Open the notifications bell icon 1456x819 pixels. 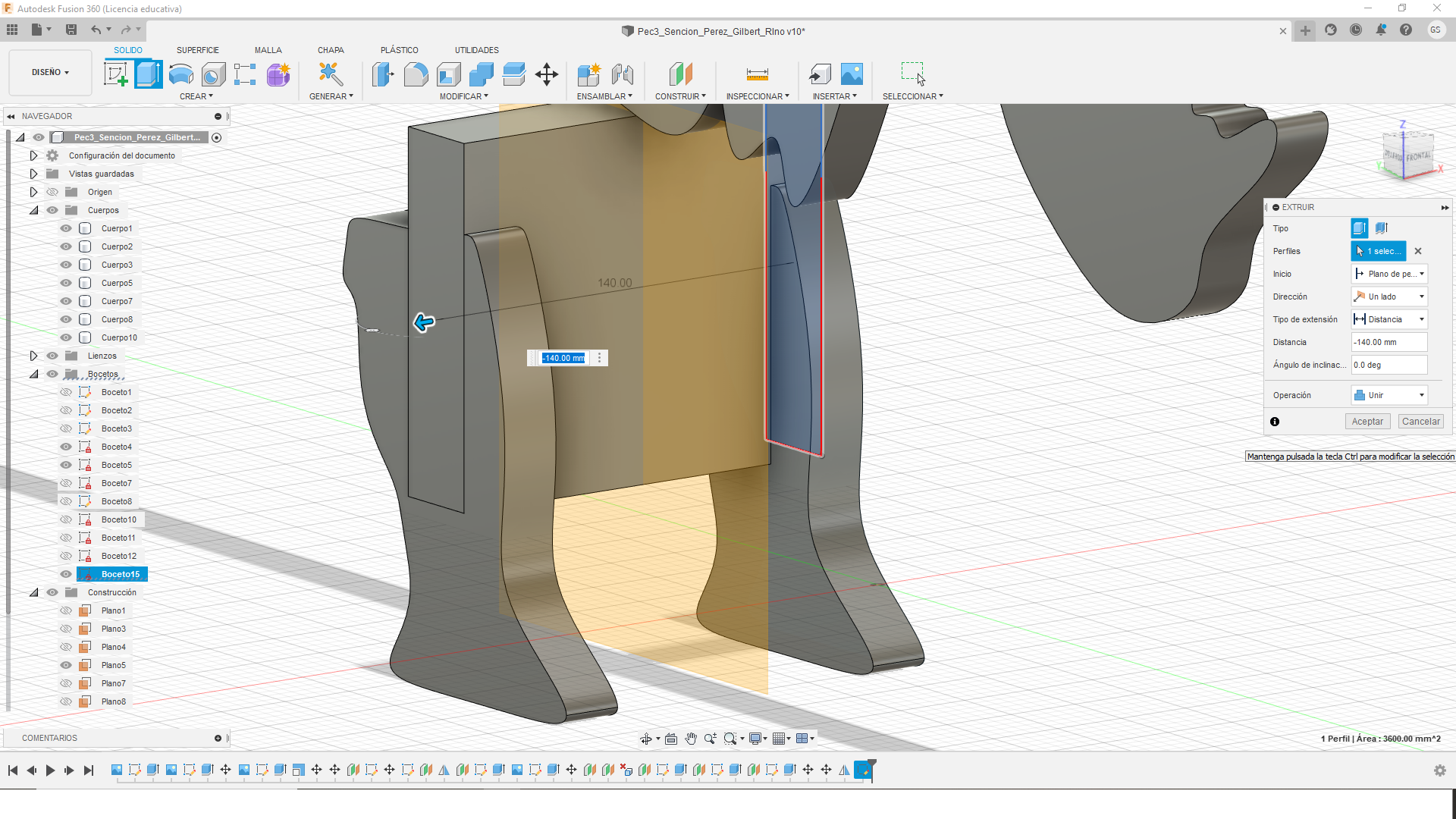pos(1381,30)
